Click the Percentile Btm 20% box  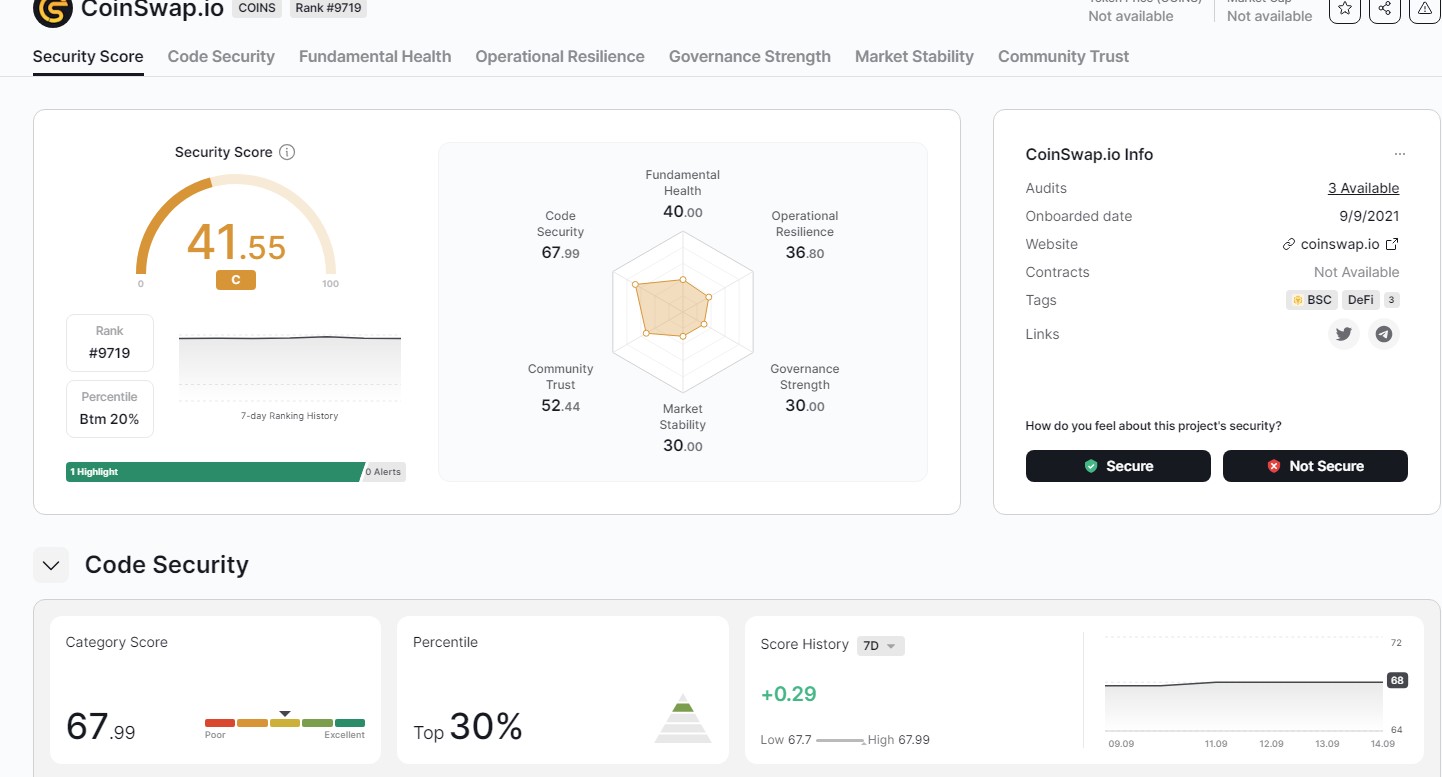click(x=110, y=408)
